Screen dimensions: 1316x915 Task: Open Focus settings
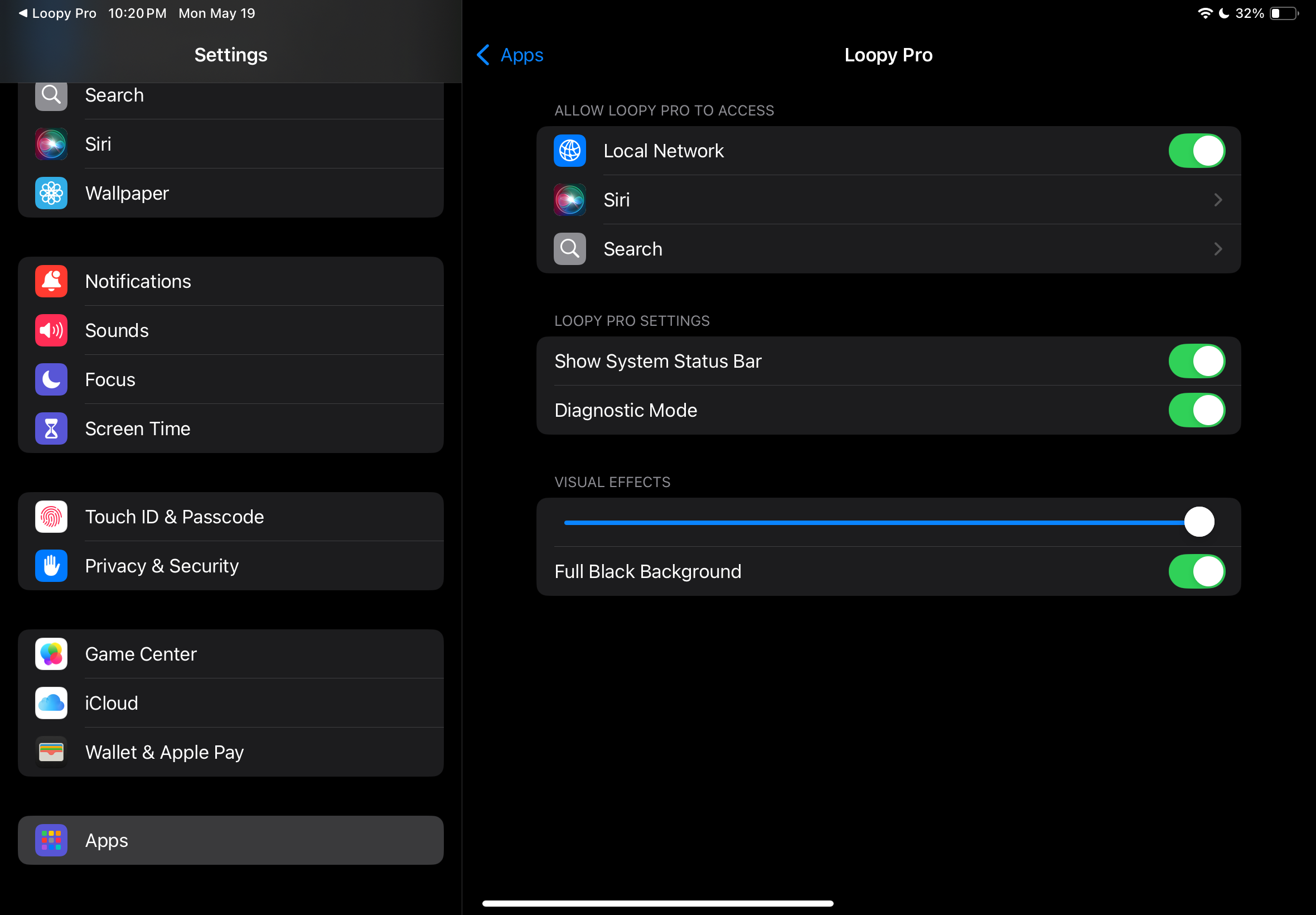(x=231, y=379)
